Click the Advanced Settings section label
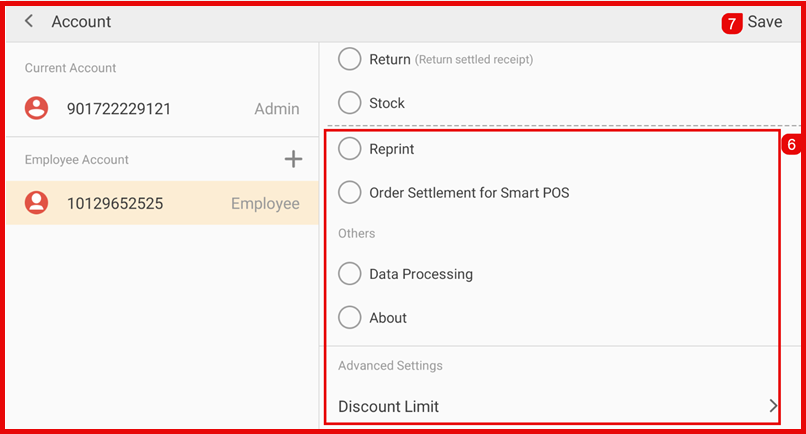 point(390,366)
